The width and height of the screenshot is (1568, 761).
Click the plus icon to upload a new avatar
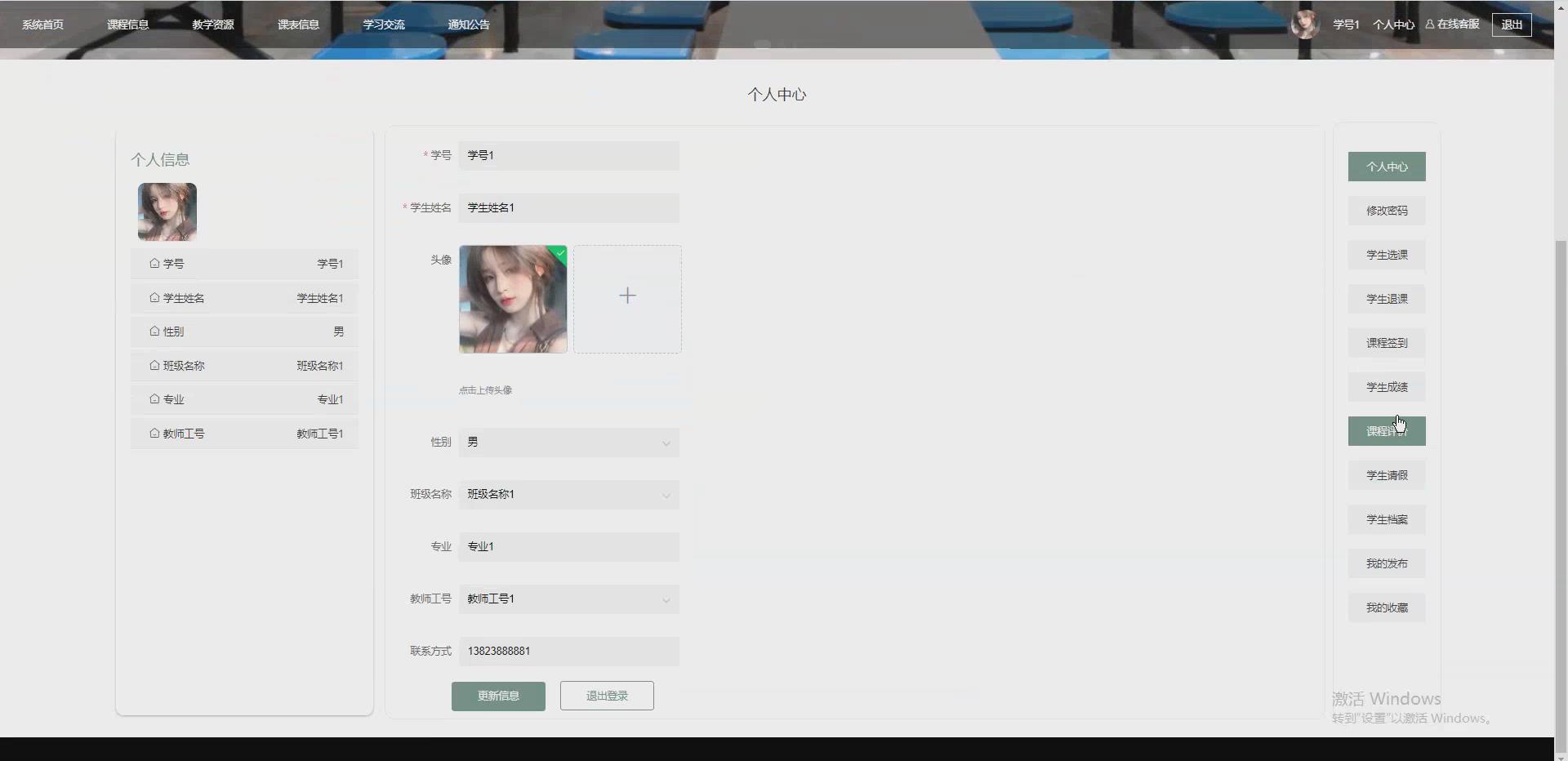(627, 296)
